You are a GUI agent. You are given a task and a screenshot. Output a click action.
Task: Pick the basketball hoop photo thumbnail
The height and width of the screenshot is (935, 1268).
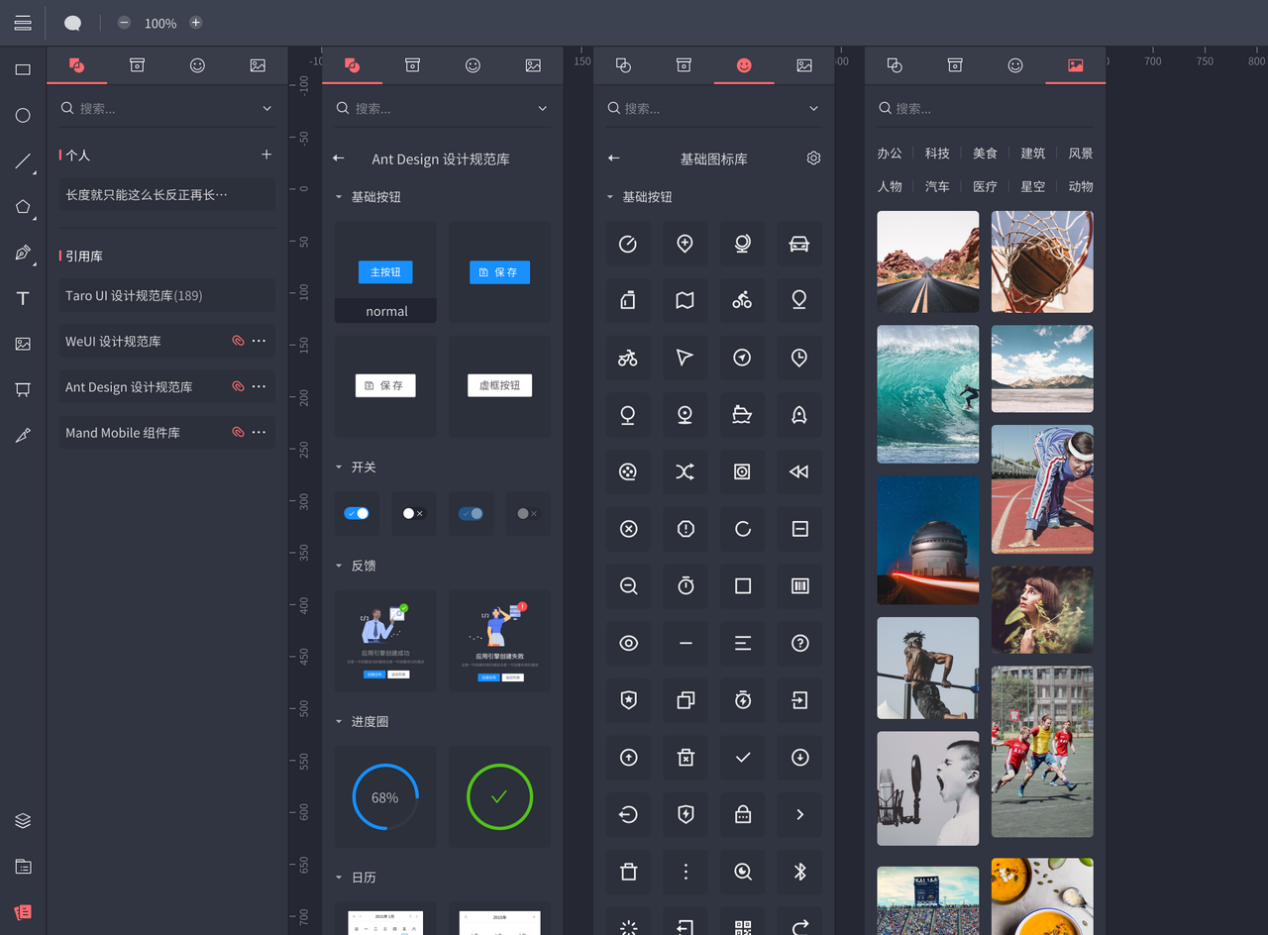coord(1042,262)
